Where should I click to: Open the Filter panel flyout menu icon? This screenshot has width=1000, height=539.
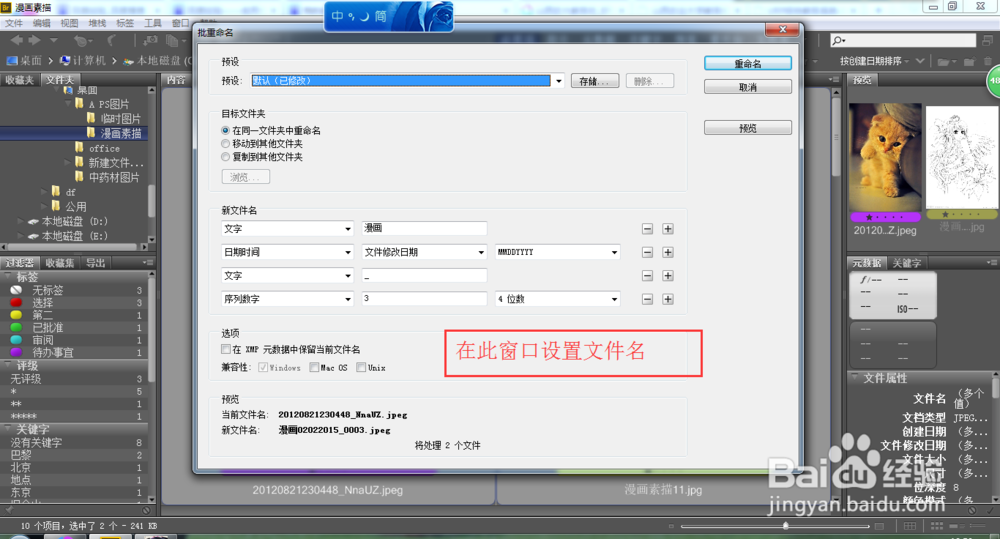148,263
